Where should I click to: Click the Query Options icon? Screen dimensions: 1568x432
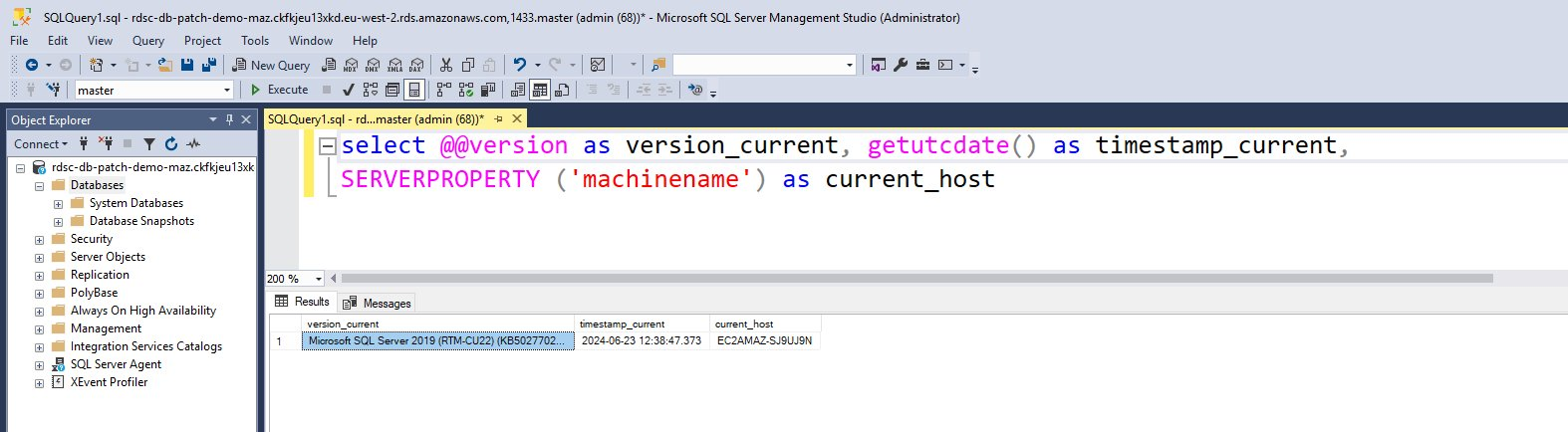point(392,90)
